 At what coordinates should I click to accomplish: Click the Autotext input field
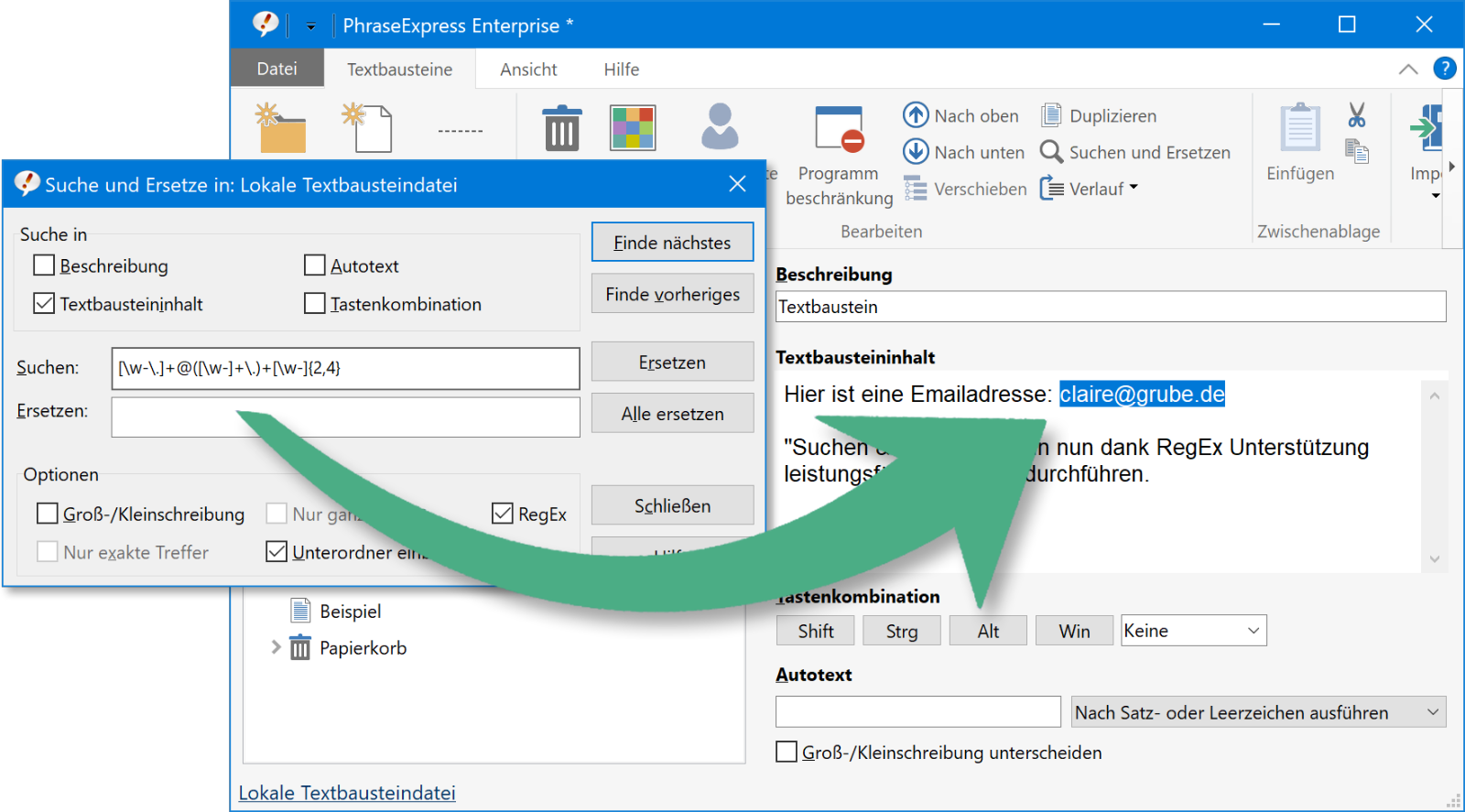coord(918,711)
